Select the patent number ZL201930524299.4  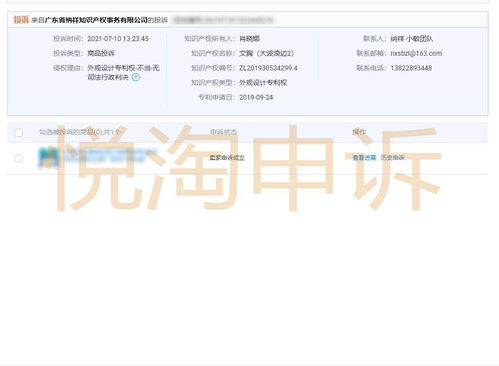pyautogui.click(x=268, y=68)
